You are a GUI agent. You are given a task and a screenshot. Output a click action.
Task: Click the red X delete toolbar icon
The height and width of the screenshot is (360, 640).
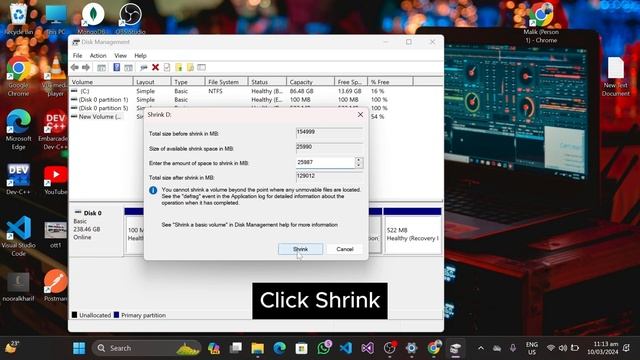pyautogui.click(x=156, y=67)
